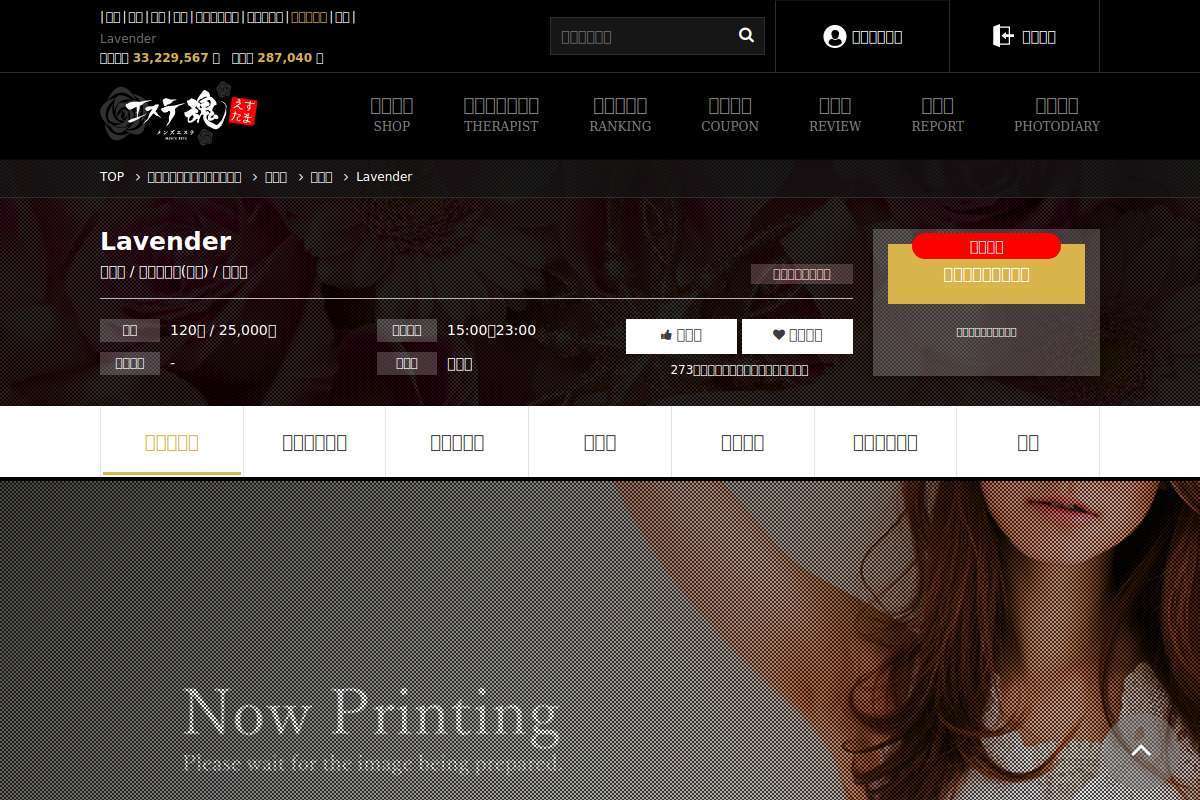Open the RANKING navigation menu
This screenshot has height=800, width=1200.
coord(620,115)
